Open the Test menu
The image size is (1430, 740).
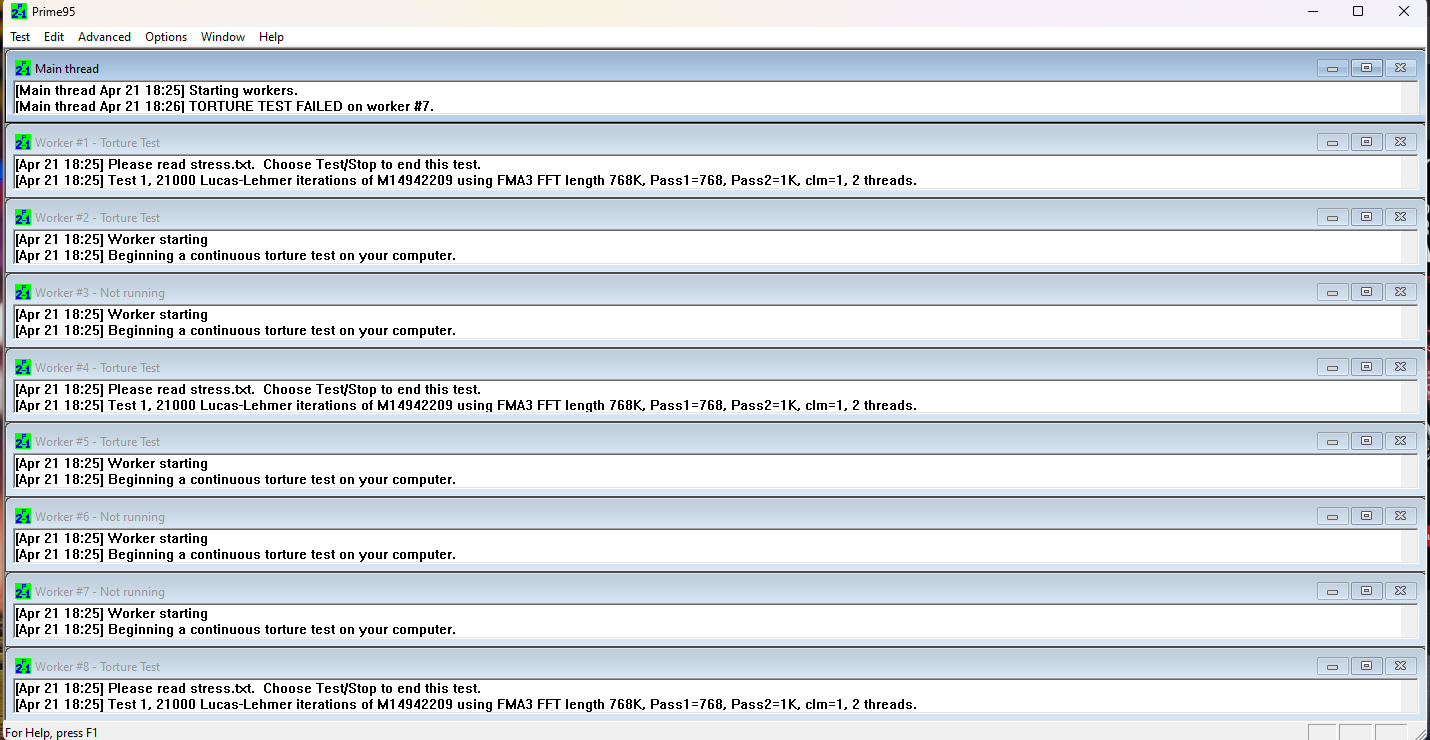[20, 37]
